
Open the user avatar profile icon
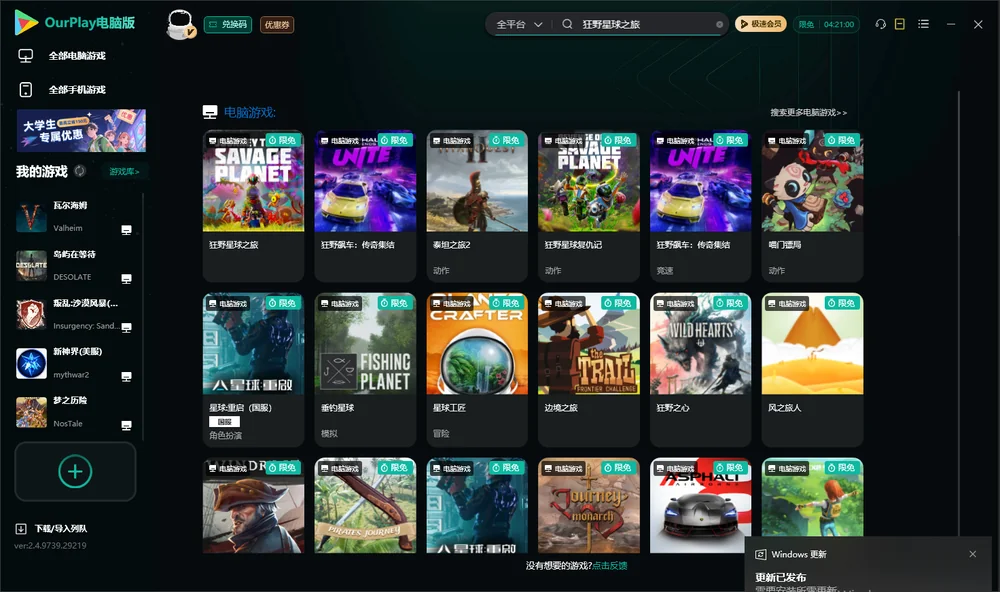pyautogui.click(x=180, y=24)
